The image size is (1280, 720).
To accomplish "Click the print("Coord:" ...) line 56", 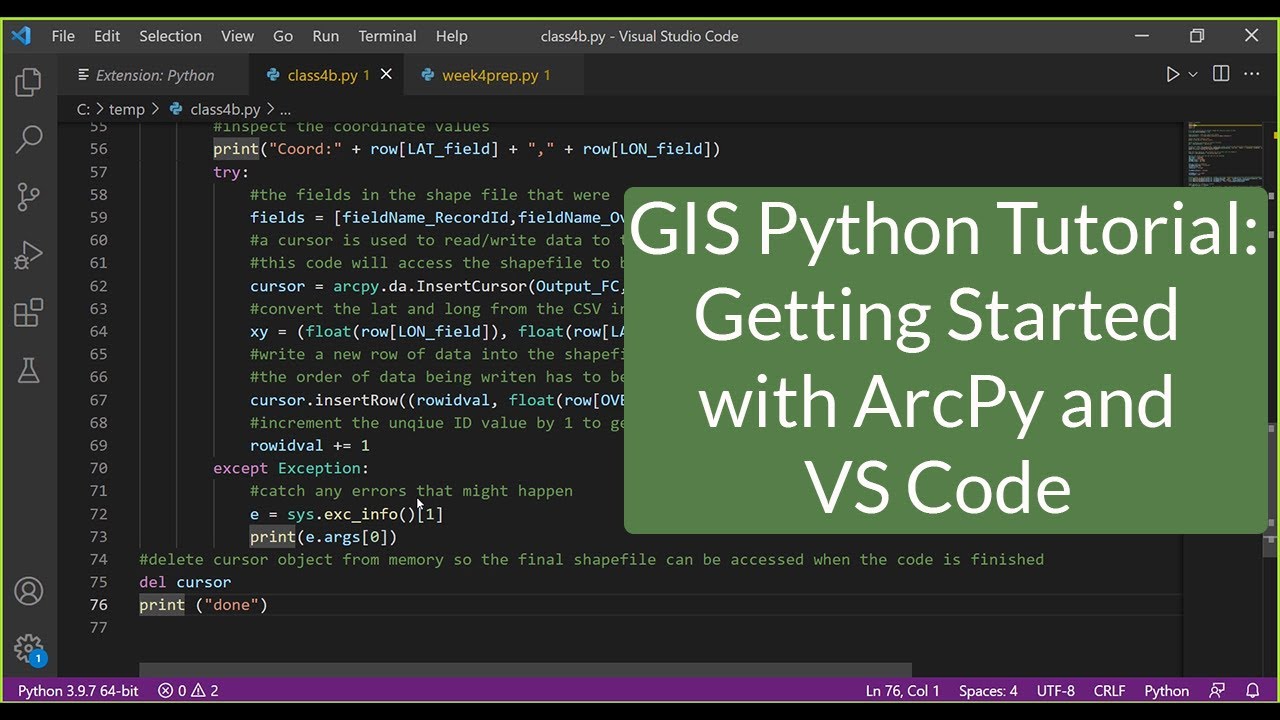I will (467, 149).
